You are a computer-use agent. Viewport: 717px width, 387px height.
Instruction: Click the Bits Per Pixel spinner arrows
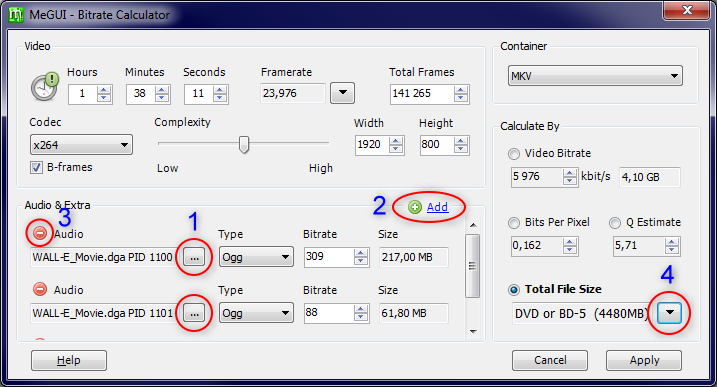570,246
